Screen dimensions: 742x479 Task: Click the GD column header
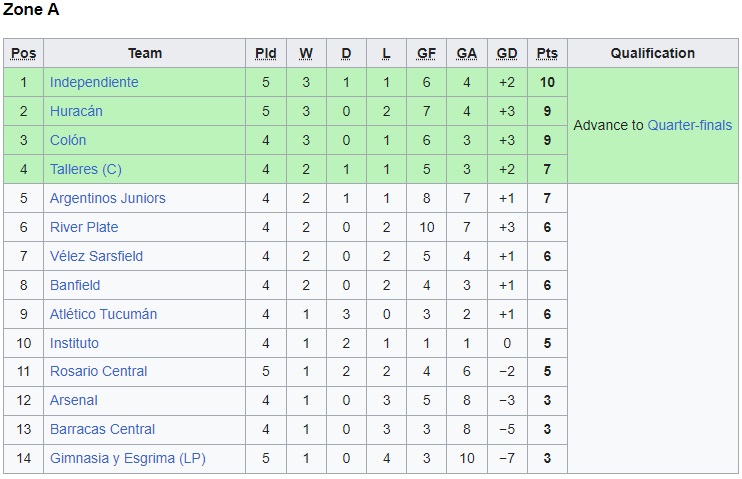507,53
